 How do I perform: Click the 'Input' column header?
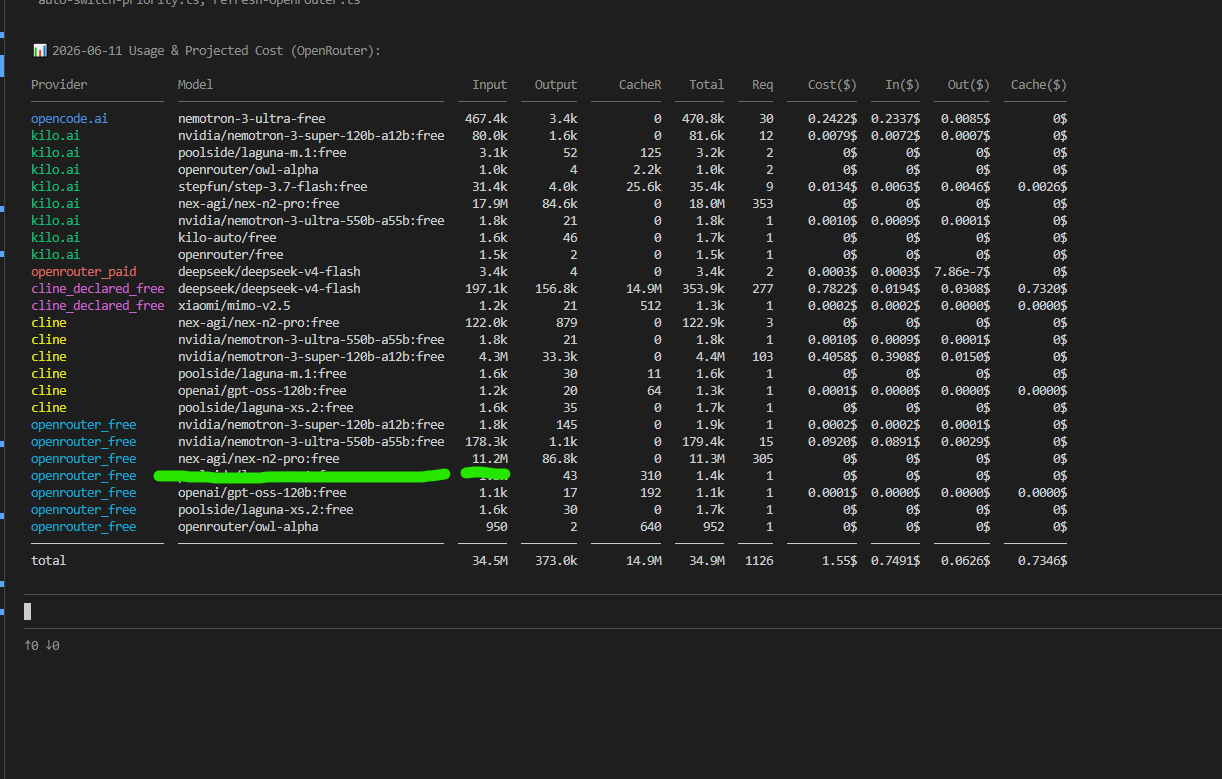(490, 85)
